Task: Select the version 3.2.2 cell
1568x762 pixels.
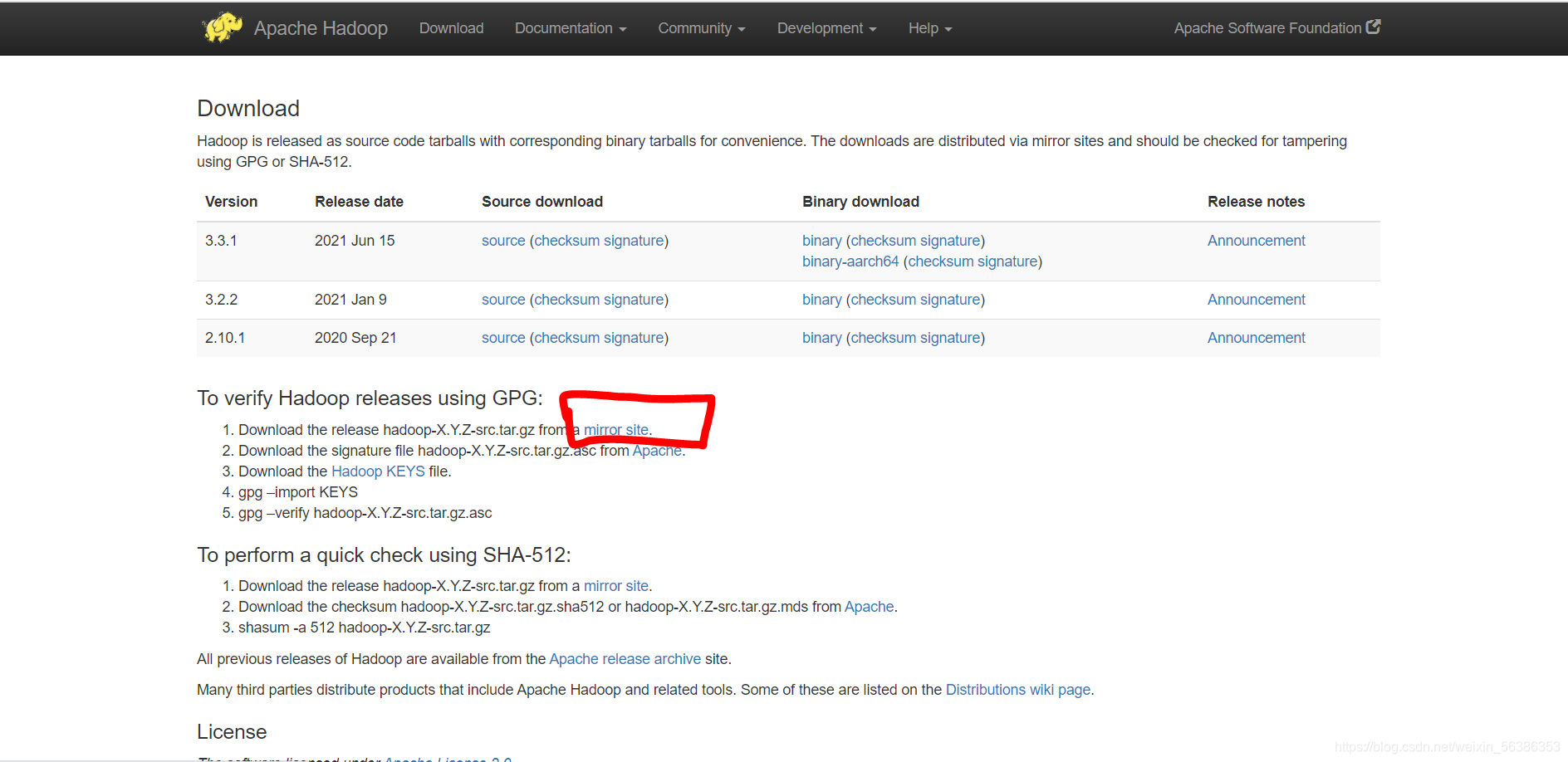Action: [221, 300]
